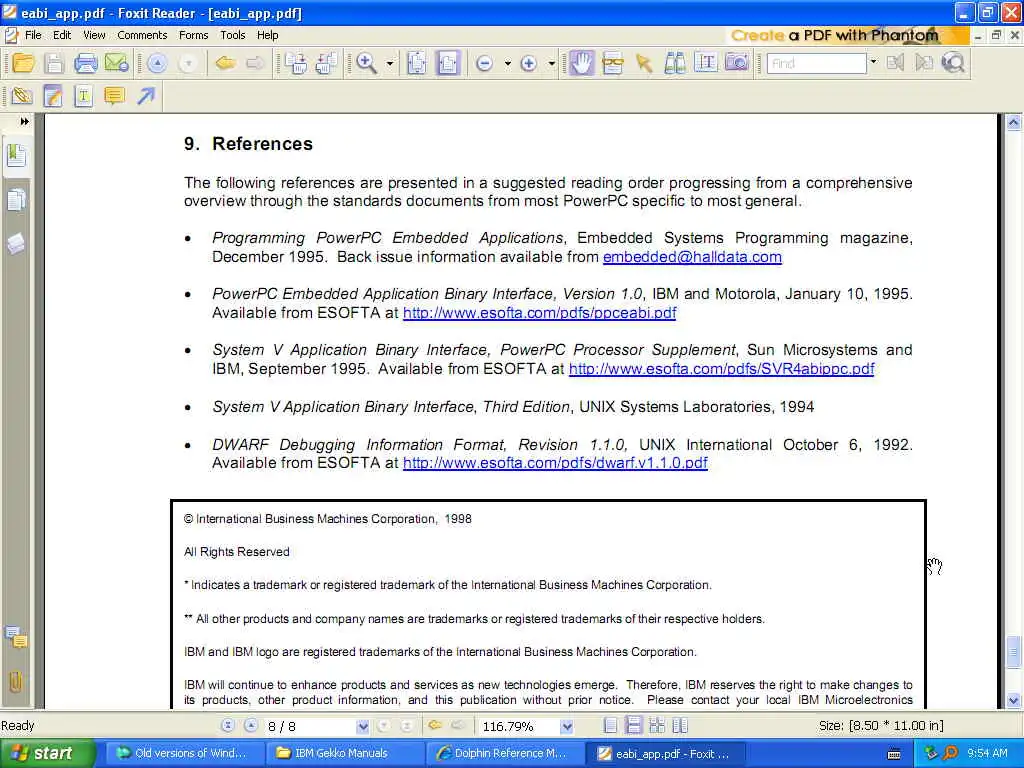
Task: Open the Comments panel icon in sidebar
Action: click(16, 637)
